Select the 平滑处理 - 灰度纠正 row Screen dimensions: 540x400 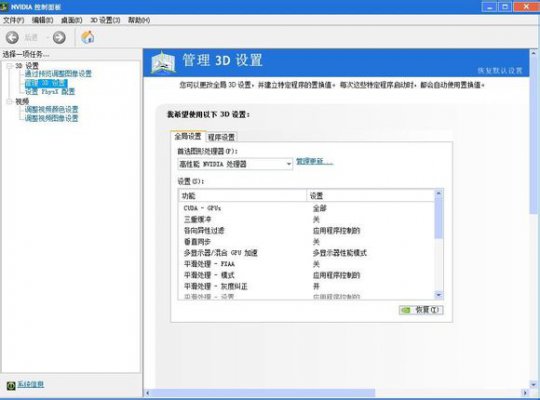click(x=306, y=286)
